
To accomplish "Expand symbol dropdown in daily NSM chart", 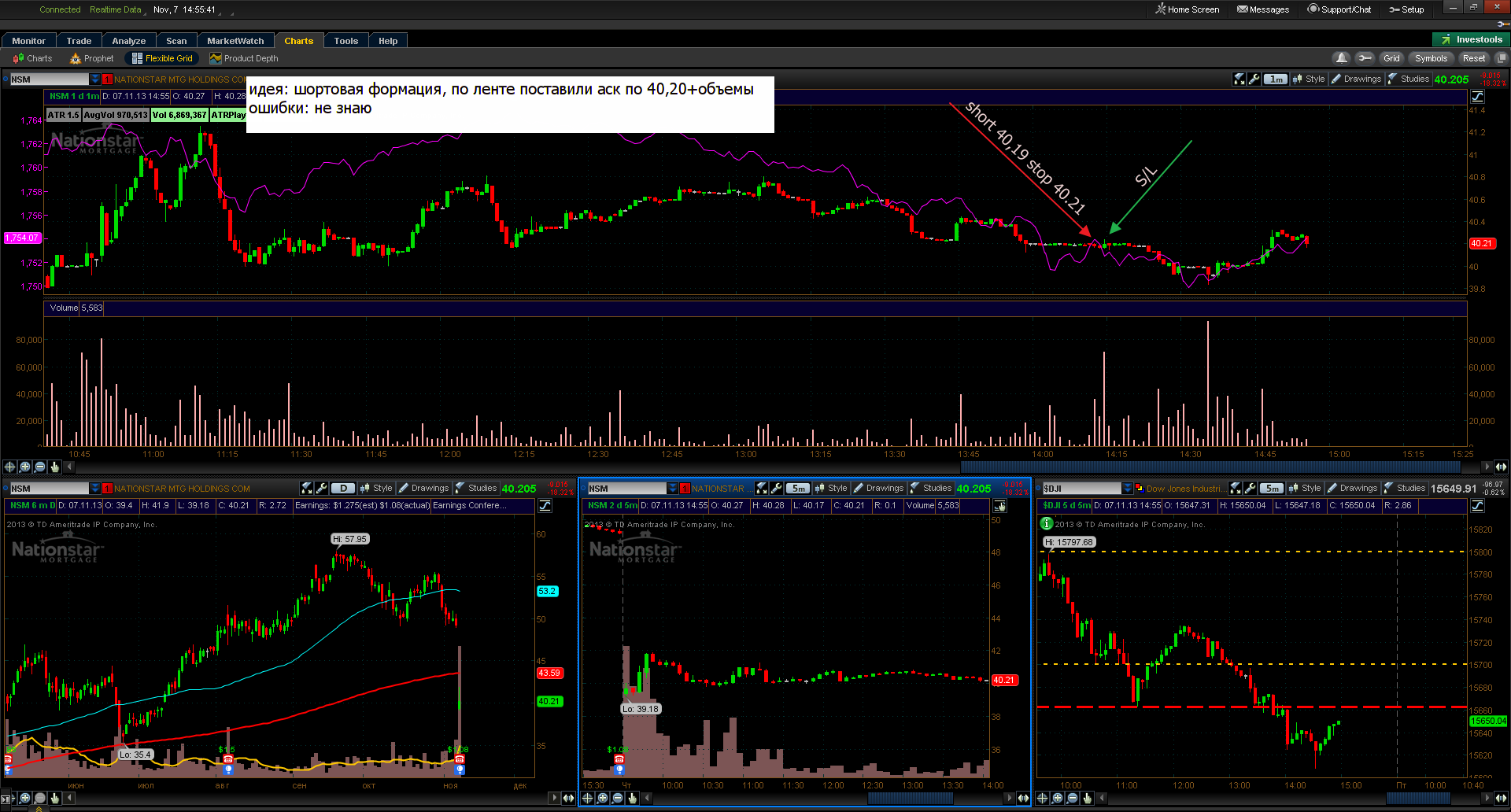I will (x=95, y=489).
